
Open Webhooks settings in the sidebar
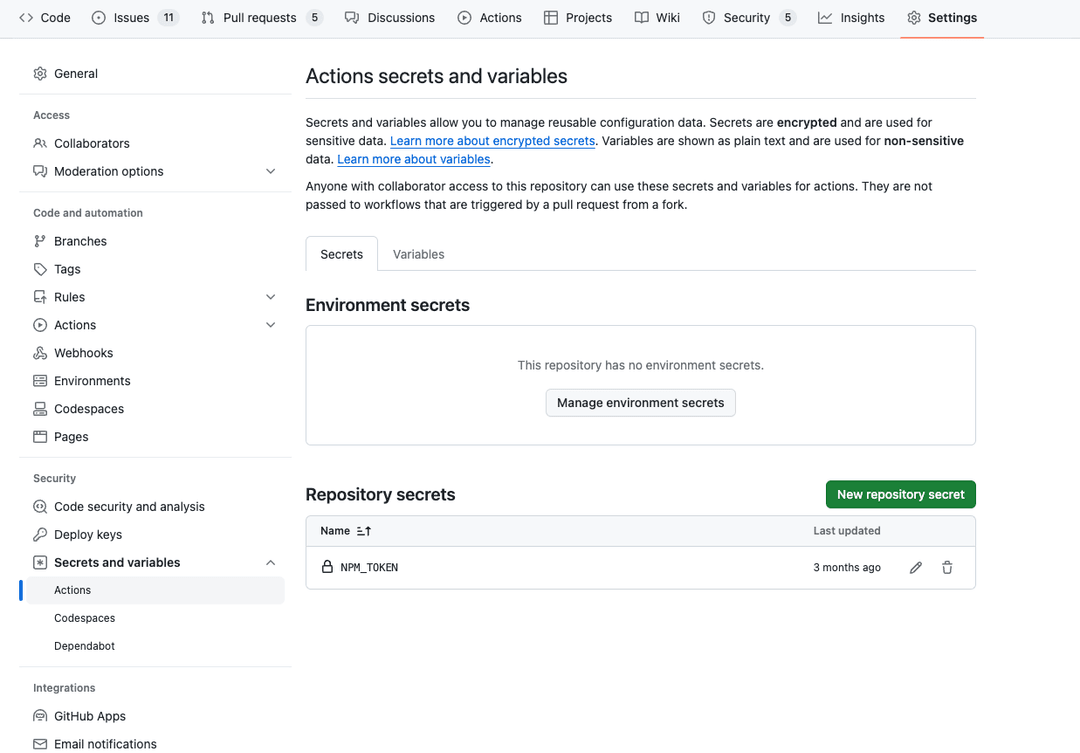click(83, 352)
